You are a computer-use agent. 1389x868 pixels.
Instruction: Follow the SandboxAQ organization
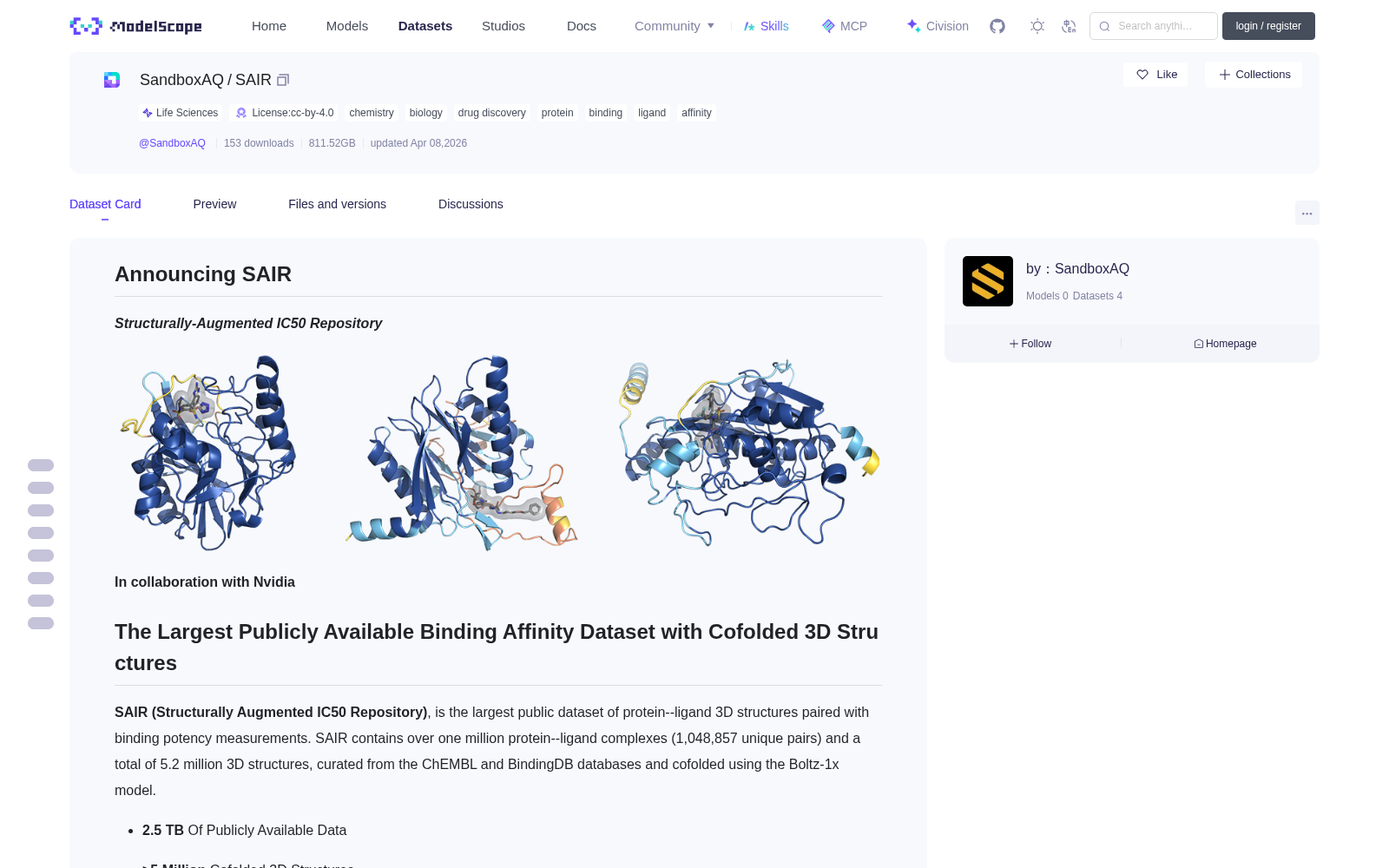[x=1030, y=344]
